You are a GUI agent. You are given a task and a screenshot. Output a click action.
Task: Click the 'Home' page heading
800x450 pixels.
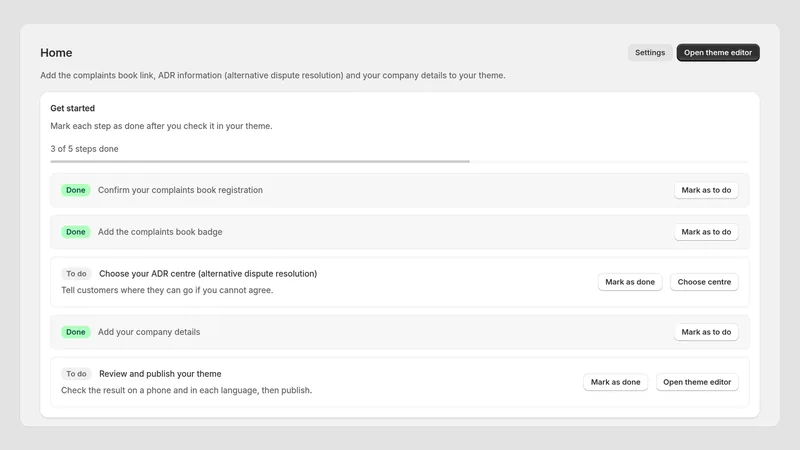(56, 53)
